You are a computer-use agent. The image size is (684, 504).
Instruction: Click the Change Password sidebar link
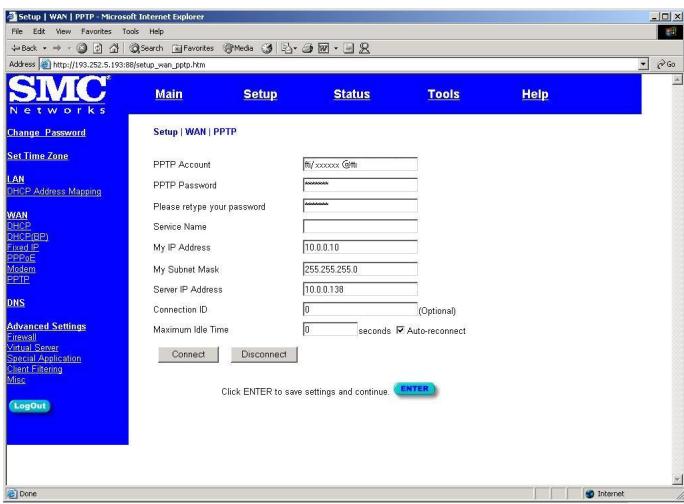46,133
